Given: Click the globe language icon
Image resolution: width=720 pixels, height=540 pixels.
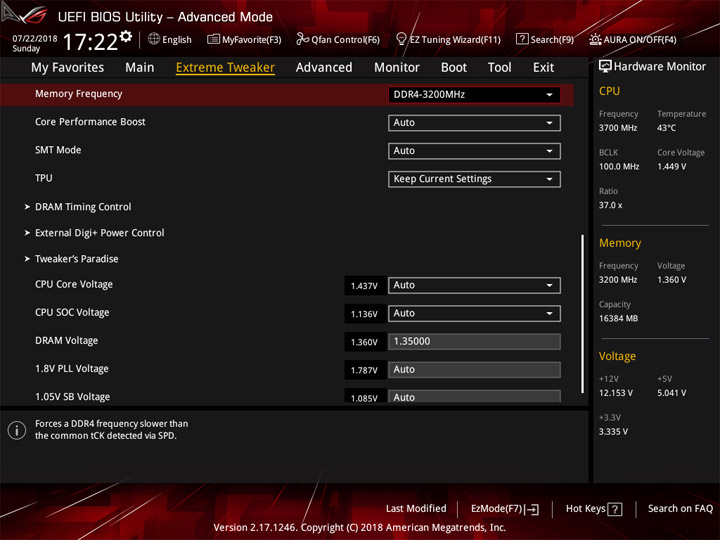Looking at the screenshot, I should pos(154,39).
